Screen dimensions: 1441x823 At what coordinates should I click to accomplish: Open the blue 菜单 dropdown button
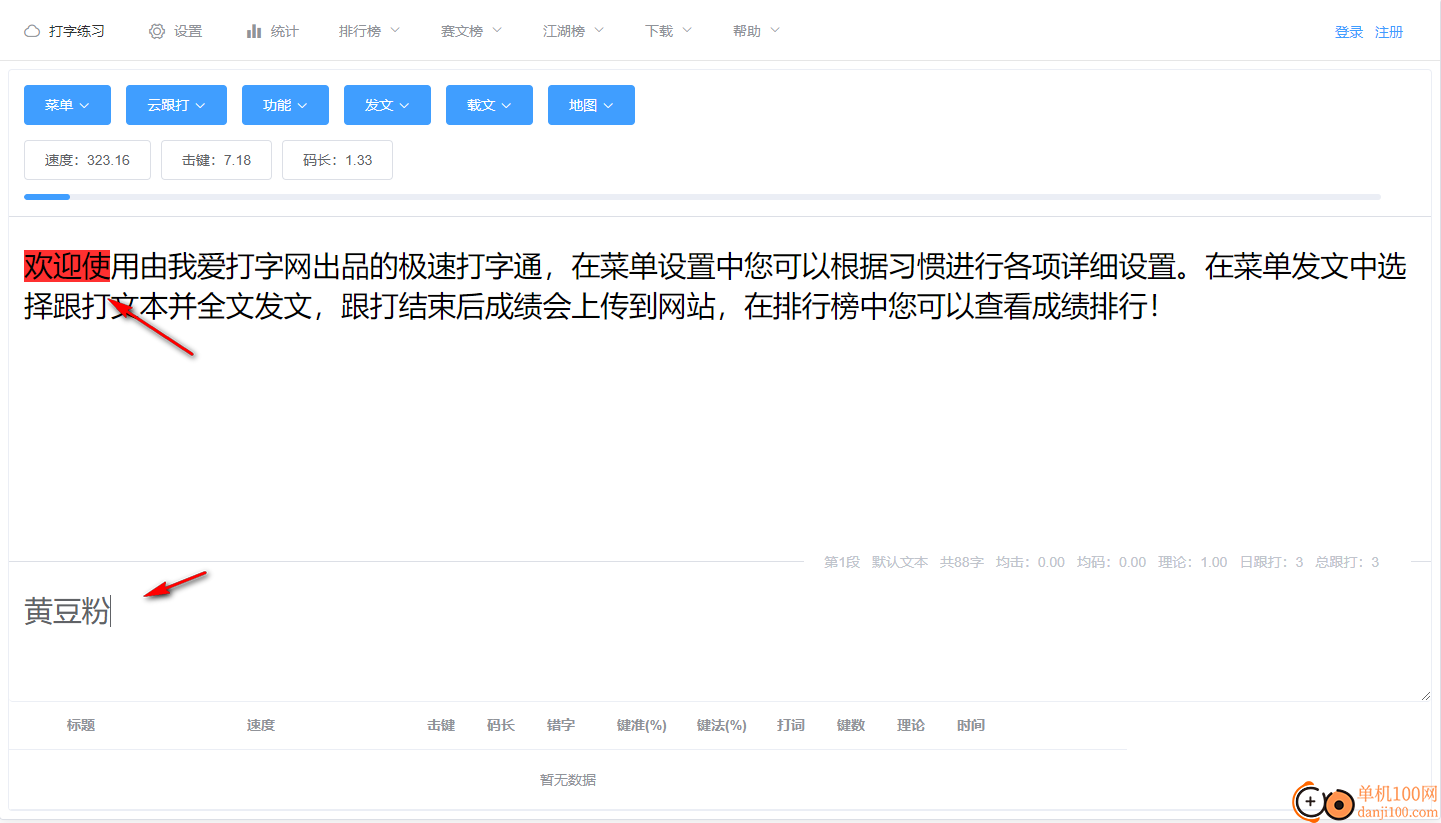tap(67, 105)
